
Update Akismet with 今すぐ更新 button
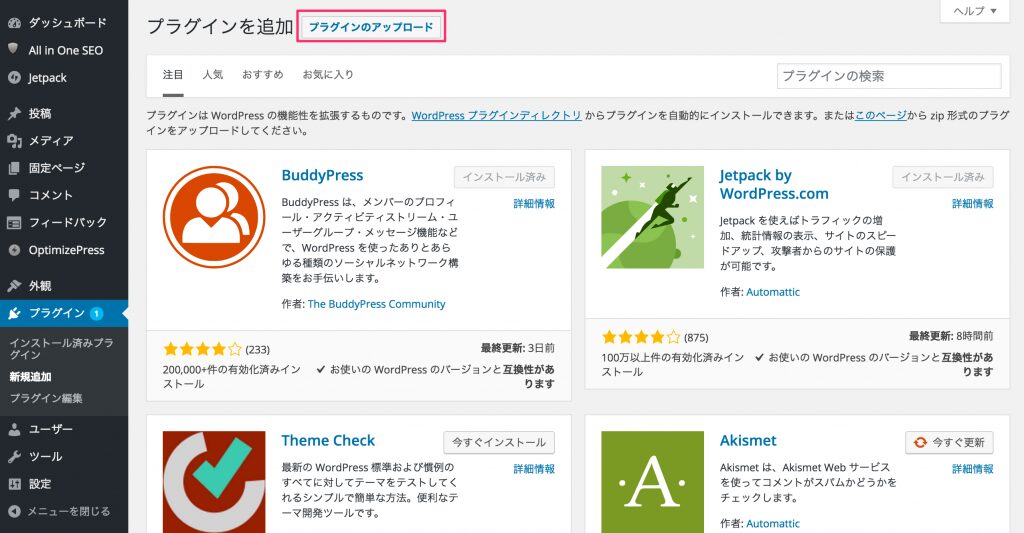tap(949, 442)
